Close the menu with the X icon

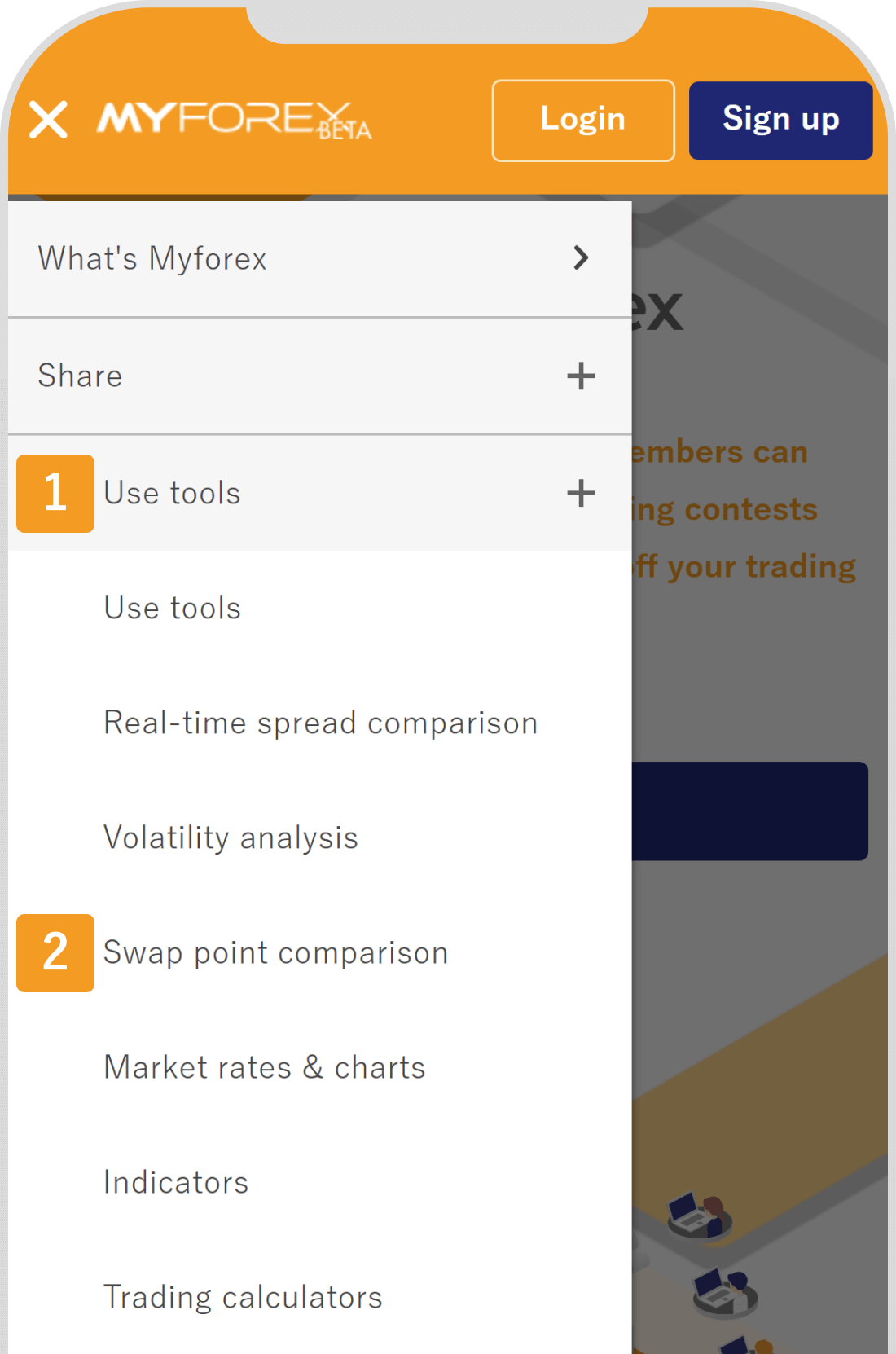(48, 120)
